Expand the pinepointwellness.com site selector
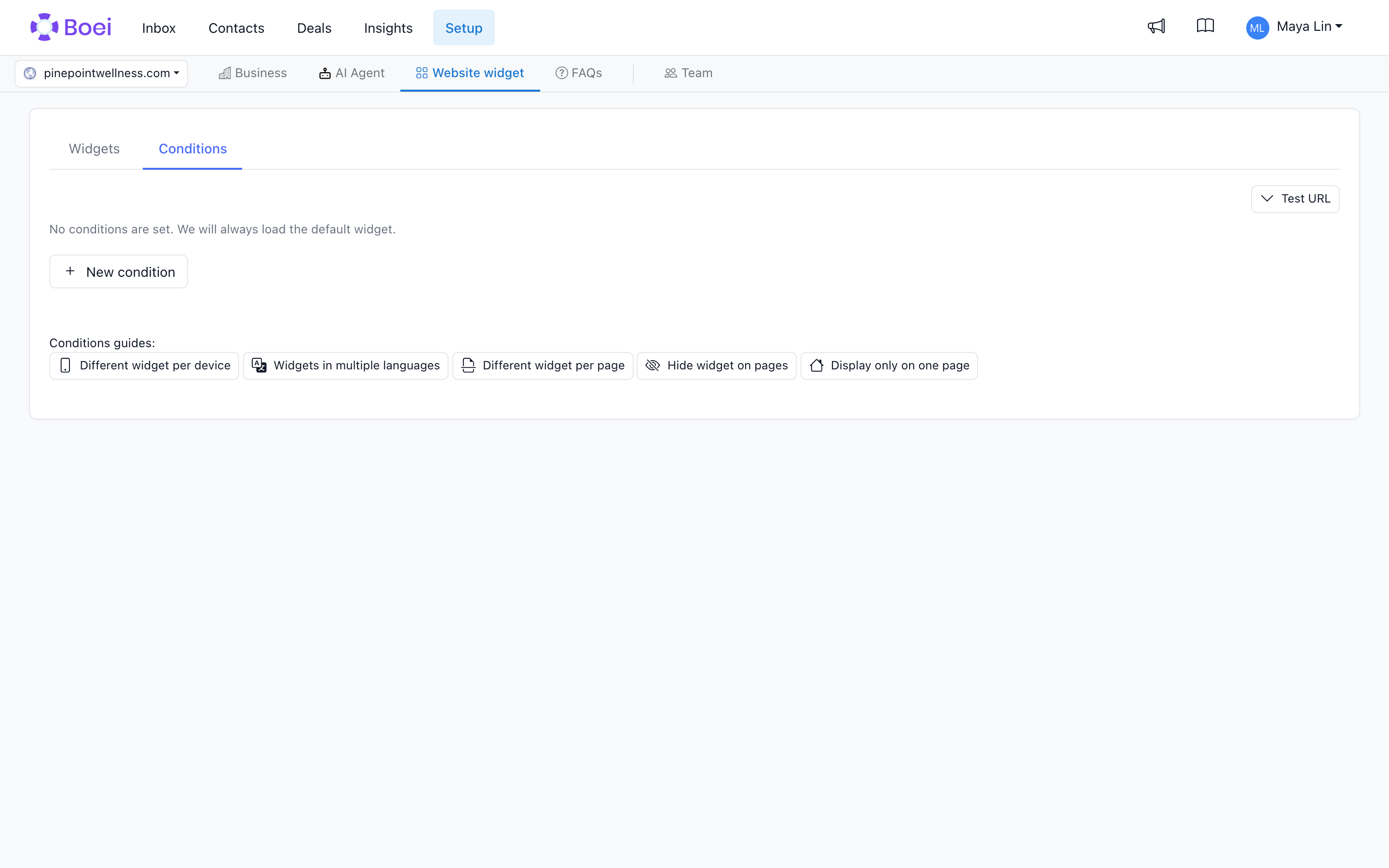 coord(101,73)
